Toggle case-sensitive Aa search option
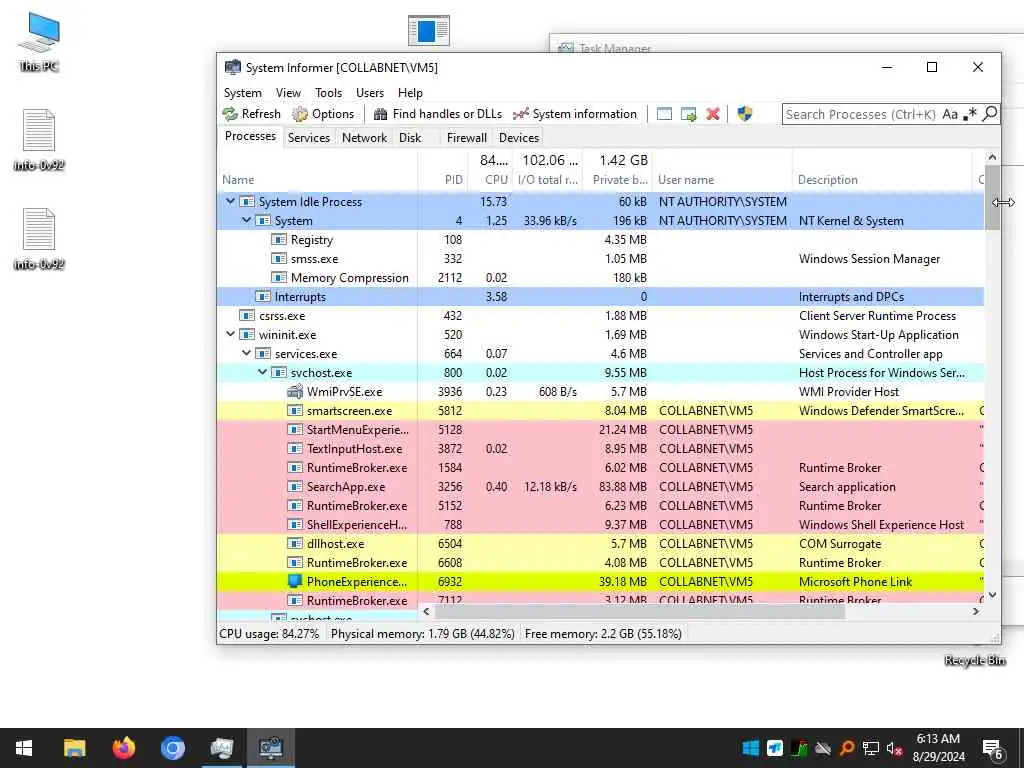 pos(950,114)
